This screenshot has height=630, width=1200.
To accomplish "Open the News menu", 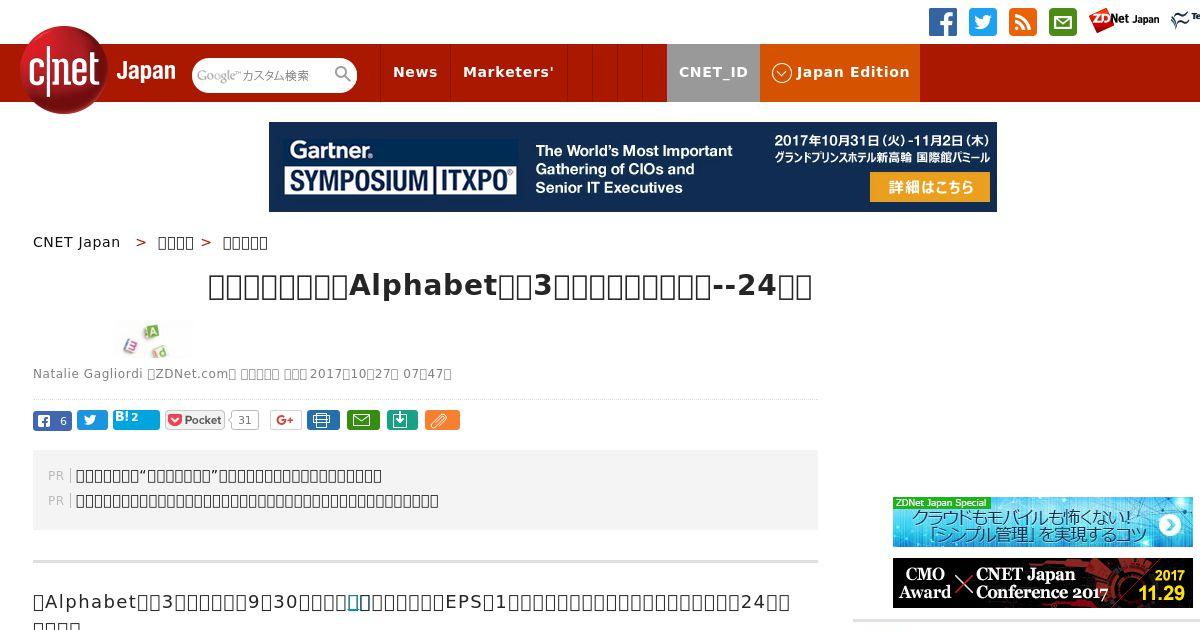I will 415,72.
